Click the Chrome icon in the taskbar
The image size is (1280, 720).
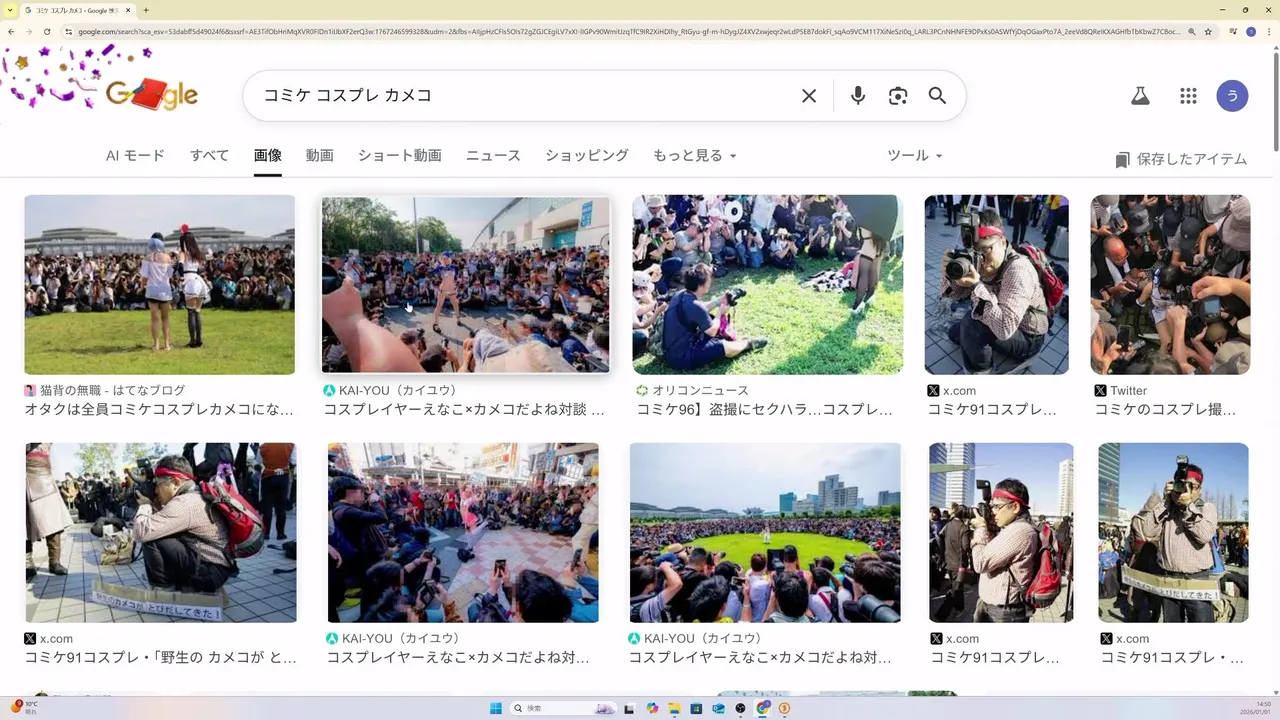click(x=762, y=708)
